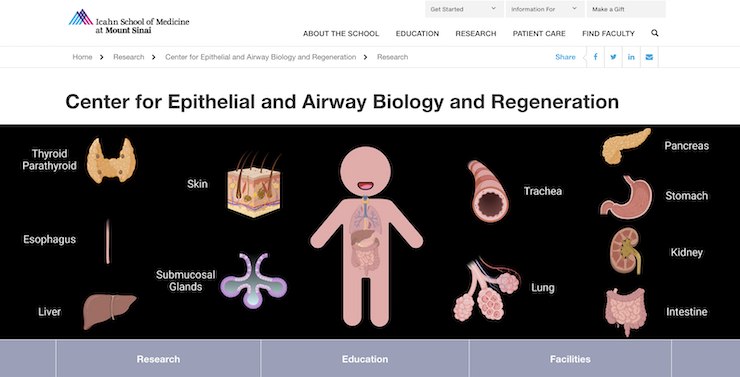Open the Icahn School of Medicine logo
Screen dimensions: 740x377
[129, 21]
